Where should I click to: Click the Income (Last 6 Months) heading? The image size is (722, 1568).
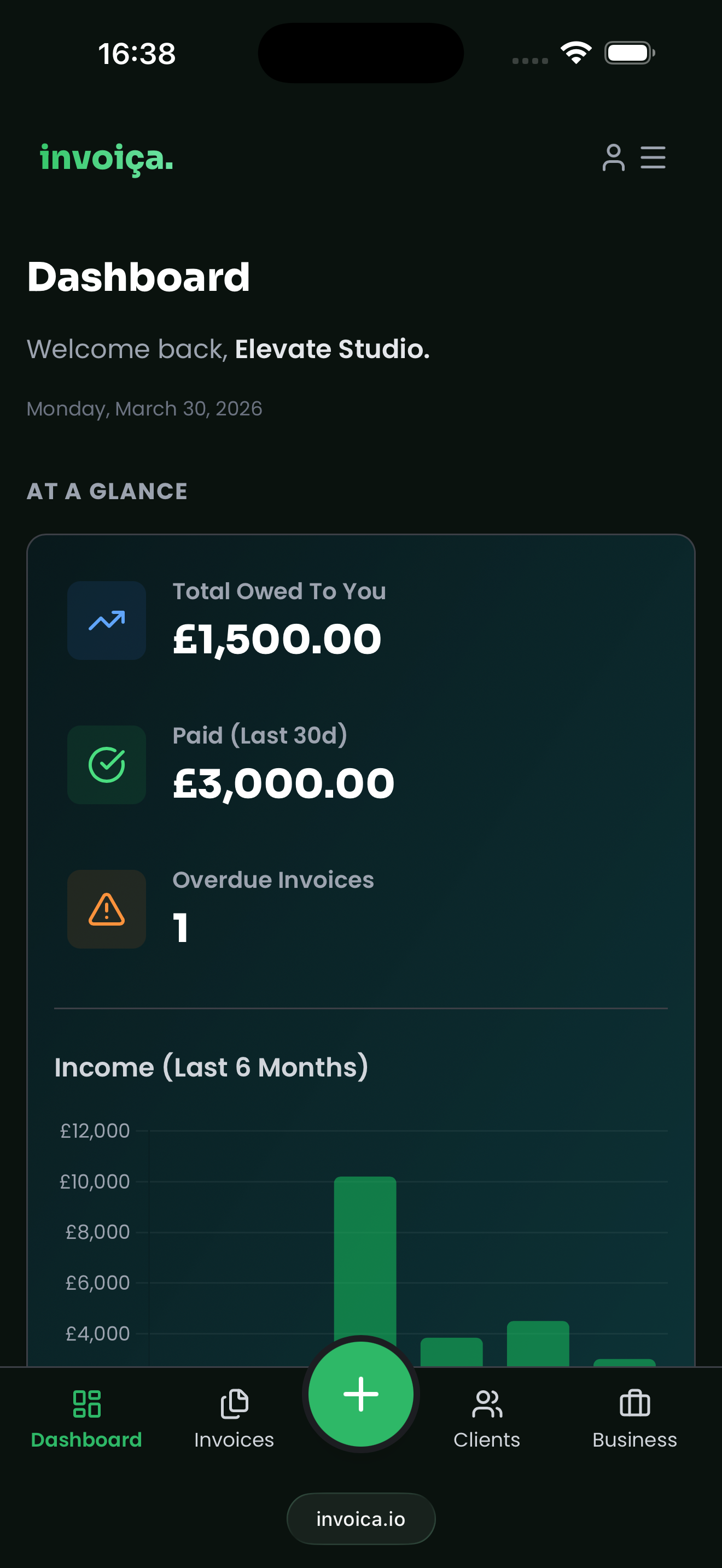(211, 1067)
